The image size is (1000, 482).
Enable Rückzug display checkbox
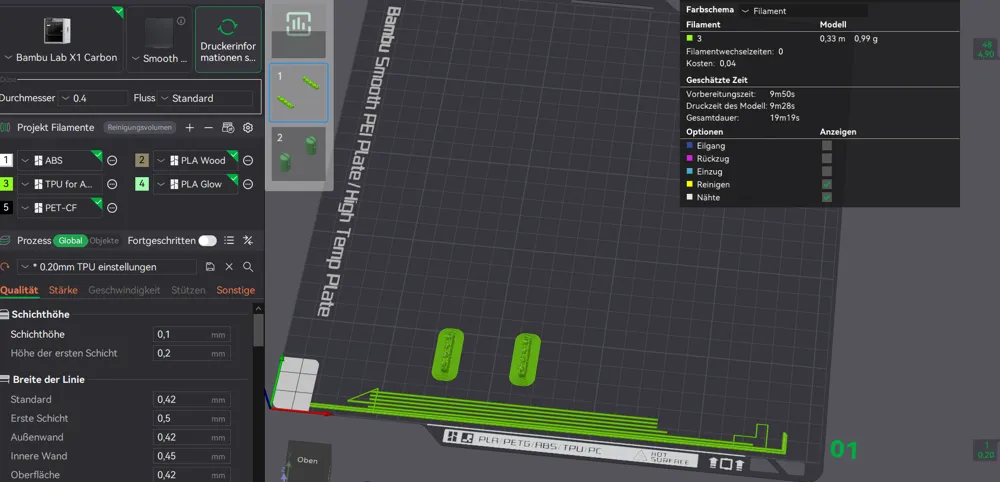[x=827, y=158]
